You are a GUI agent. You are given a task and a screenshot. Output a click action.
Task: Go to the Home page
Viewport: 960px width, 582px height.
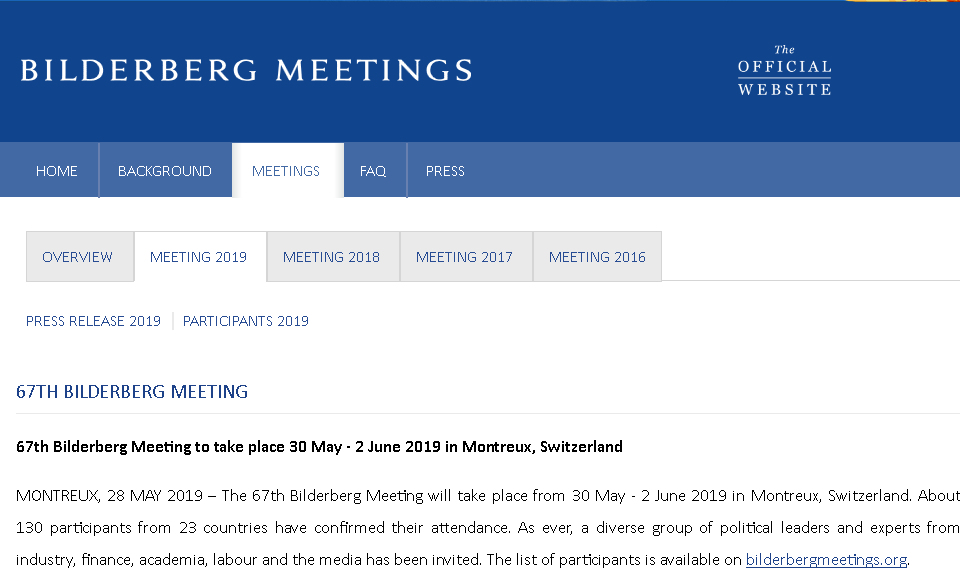tap(57, 171)
